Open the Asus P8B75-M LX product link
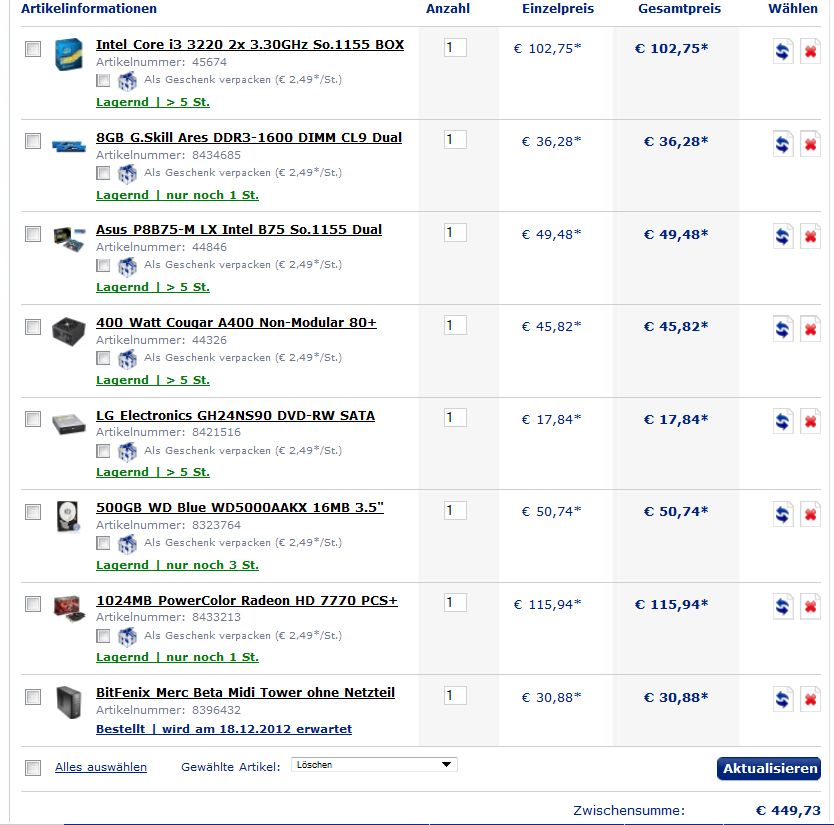 (239, 230)
